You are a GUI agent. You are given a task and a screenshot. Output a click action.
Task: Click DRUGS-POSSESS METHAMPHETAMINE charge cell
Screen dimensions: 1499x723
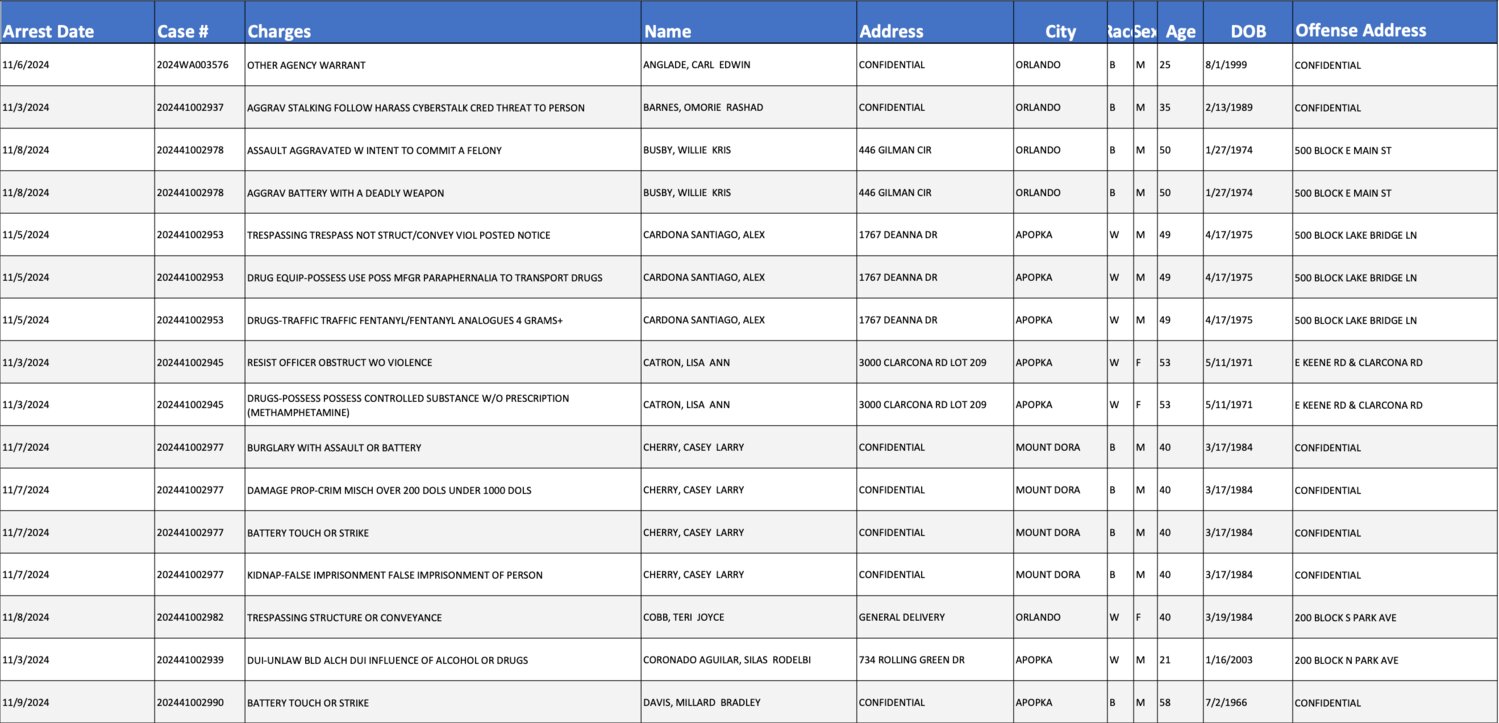442,405
